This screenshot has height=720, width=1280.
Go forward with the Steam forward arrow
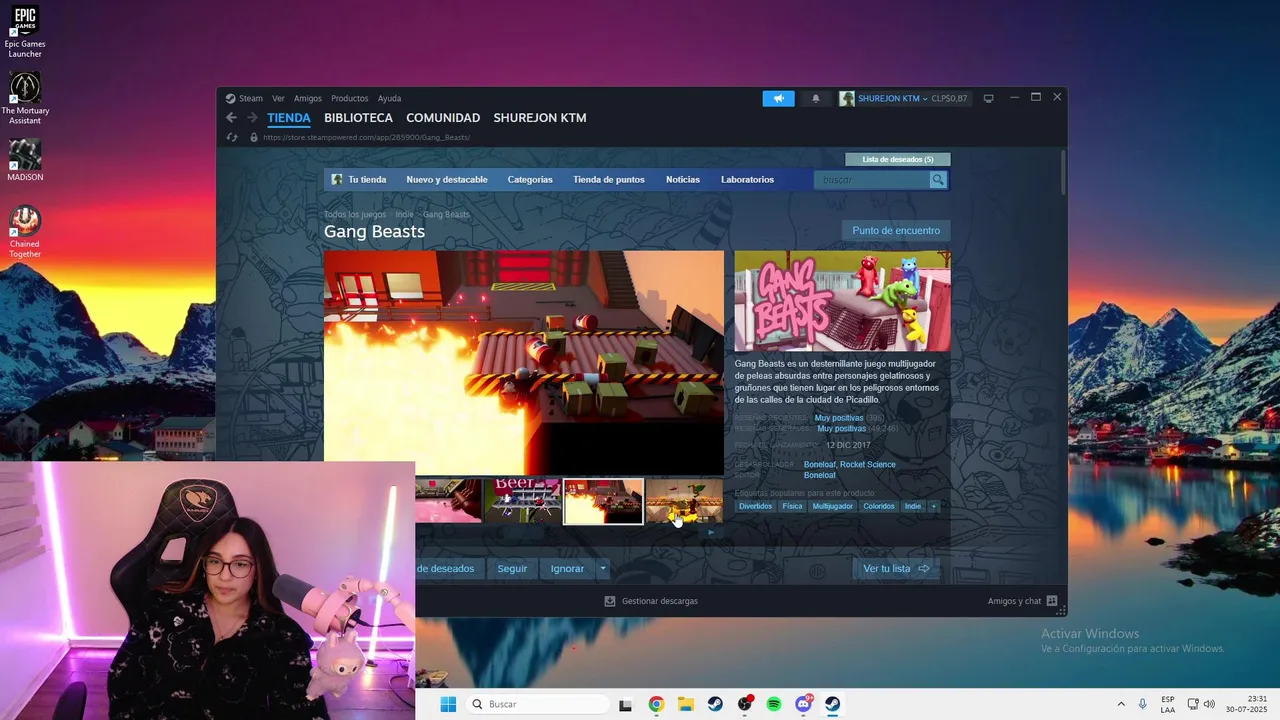[253, 118]
